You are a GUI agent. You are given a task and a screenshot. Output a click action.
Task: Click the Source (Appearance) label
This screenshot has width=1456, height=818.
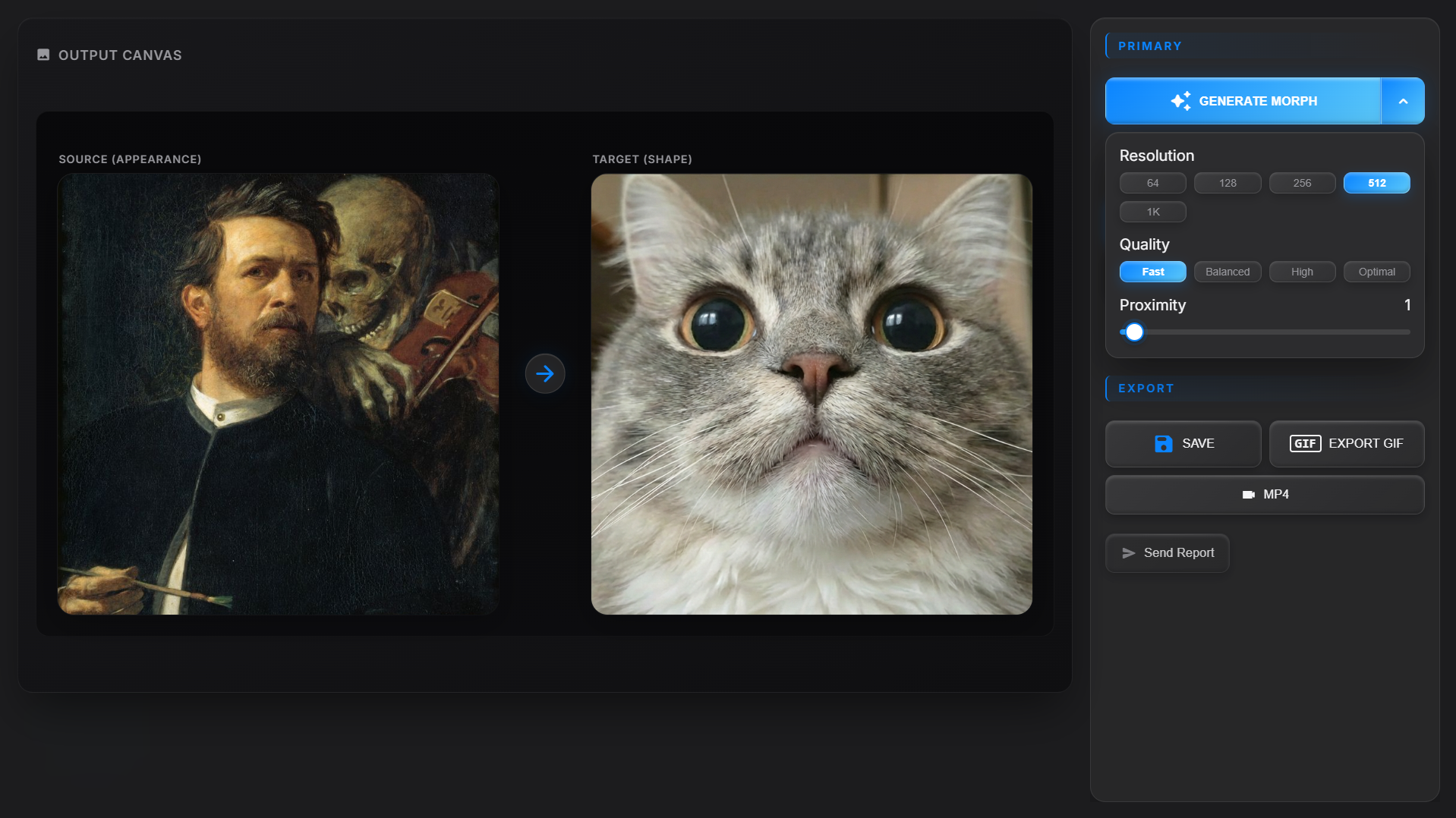pos(130,159)
